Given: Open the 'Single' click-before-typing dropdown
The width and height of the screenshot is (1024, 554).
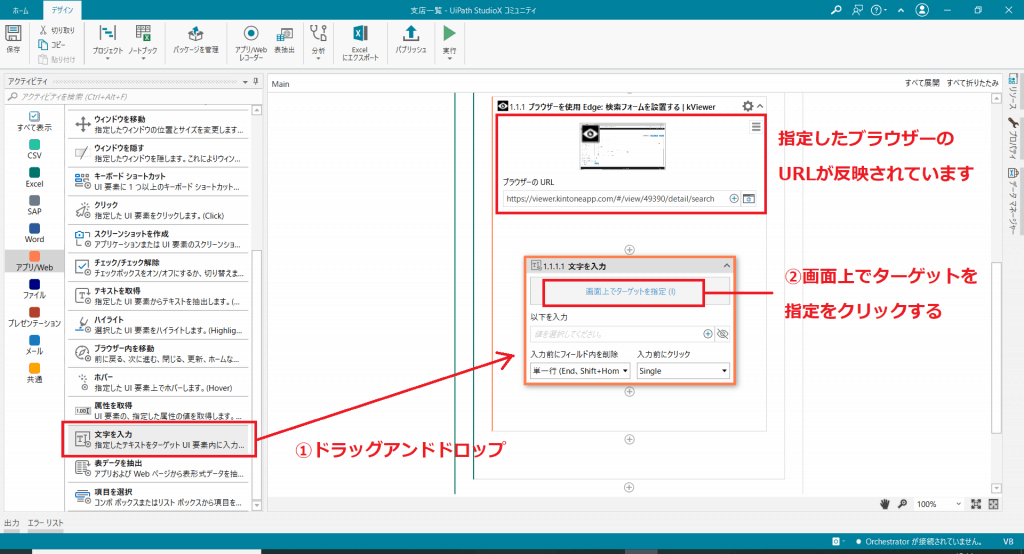Looking at the screenshot, I should coord(683,371).
